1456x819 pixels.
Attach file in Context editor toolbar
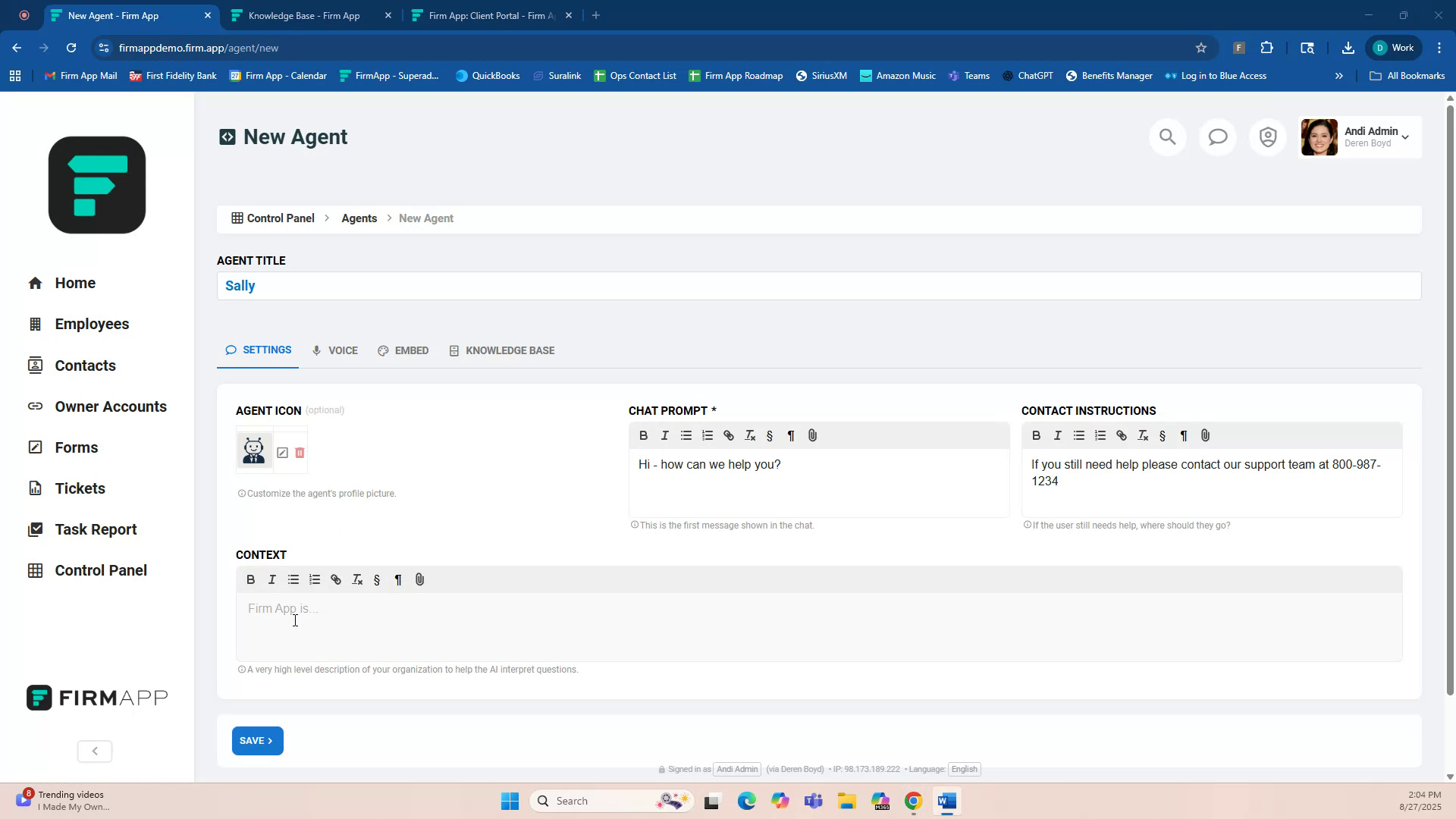(419, 579)
